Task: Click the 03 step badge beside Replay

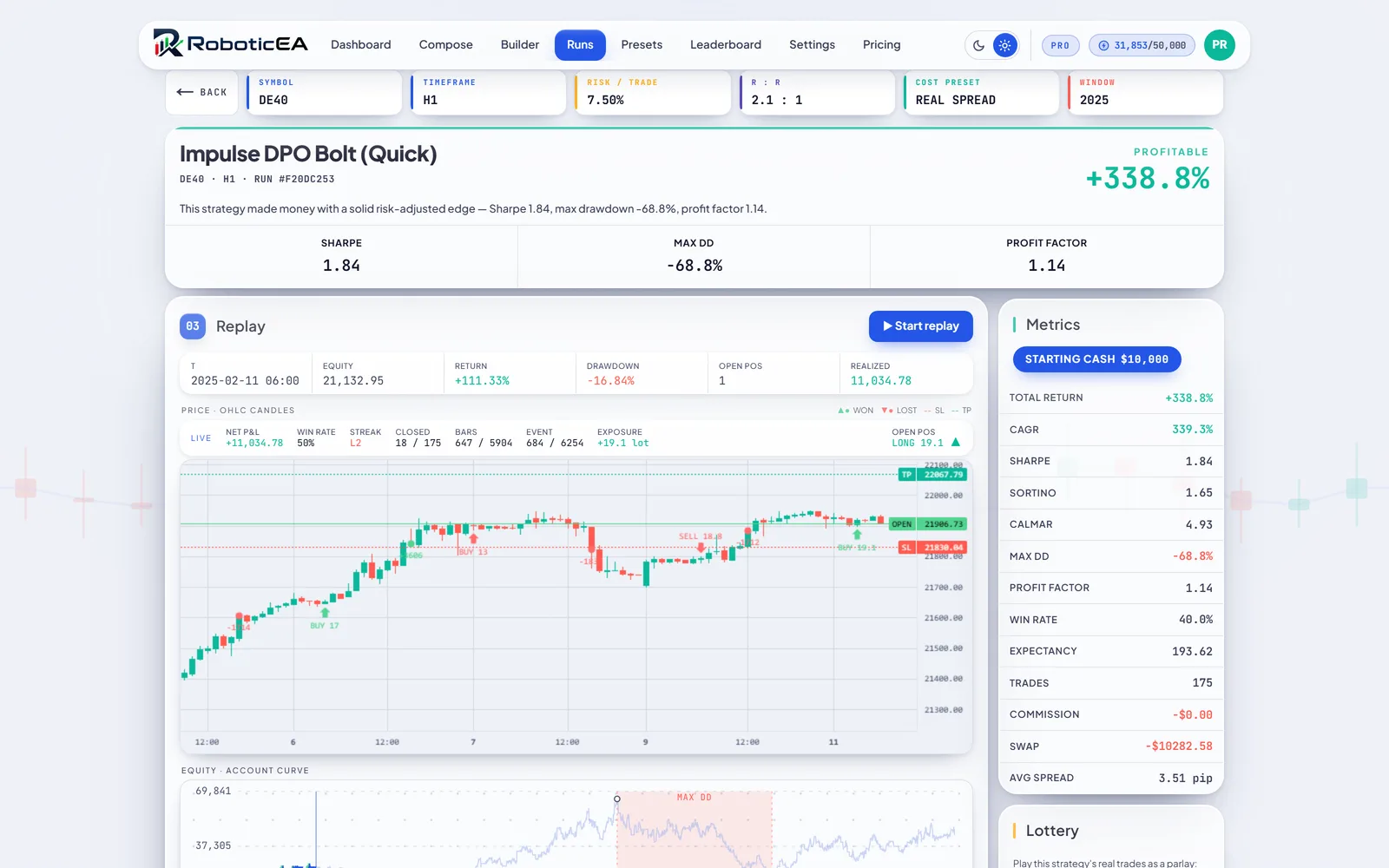Action: click(x=193, y=326)
